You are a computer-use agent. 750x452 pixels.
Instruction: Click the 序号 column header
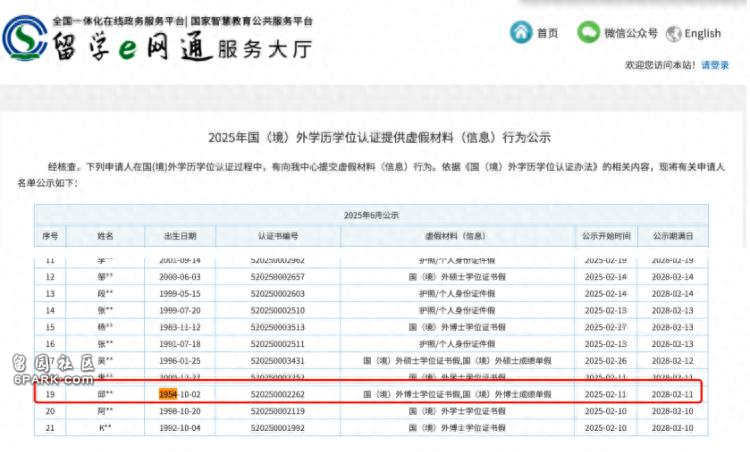50,236
